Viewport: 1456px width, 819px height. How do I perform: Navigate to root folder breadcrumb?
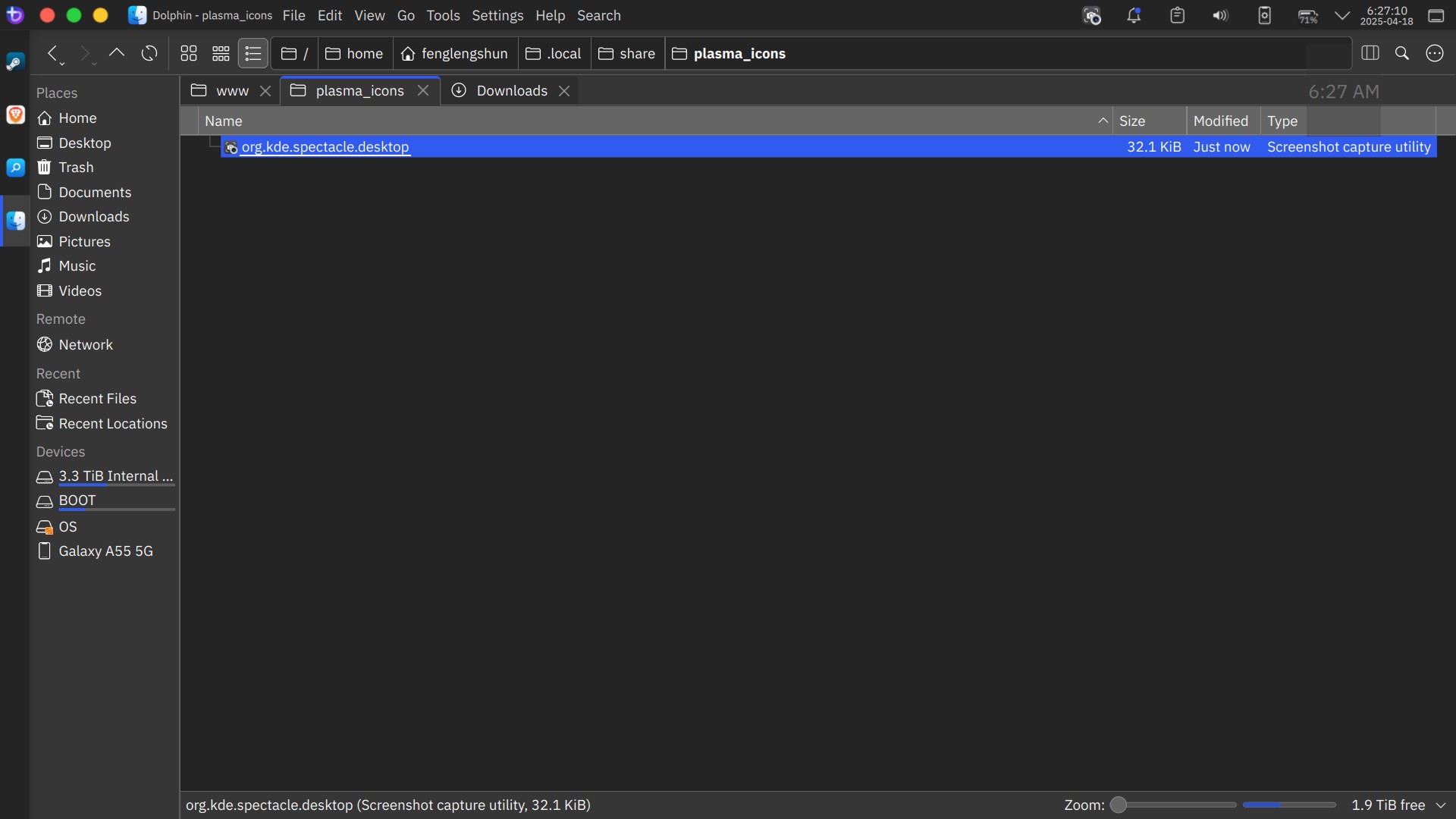pos(294,54)
